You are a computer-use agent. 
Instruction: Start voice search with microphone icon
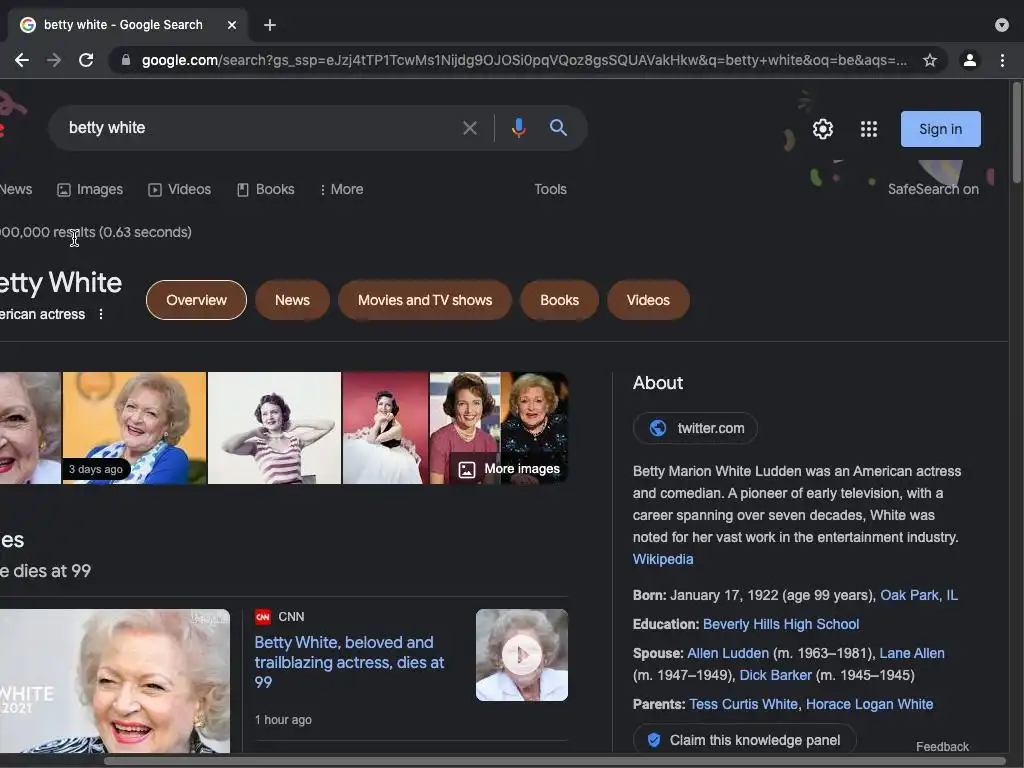519,128
